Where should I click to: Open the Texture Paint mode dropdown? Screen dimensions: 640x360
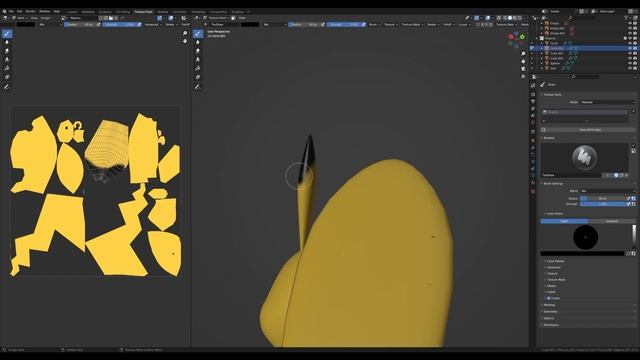(217, 18)
